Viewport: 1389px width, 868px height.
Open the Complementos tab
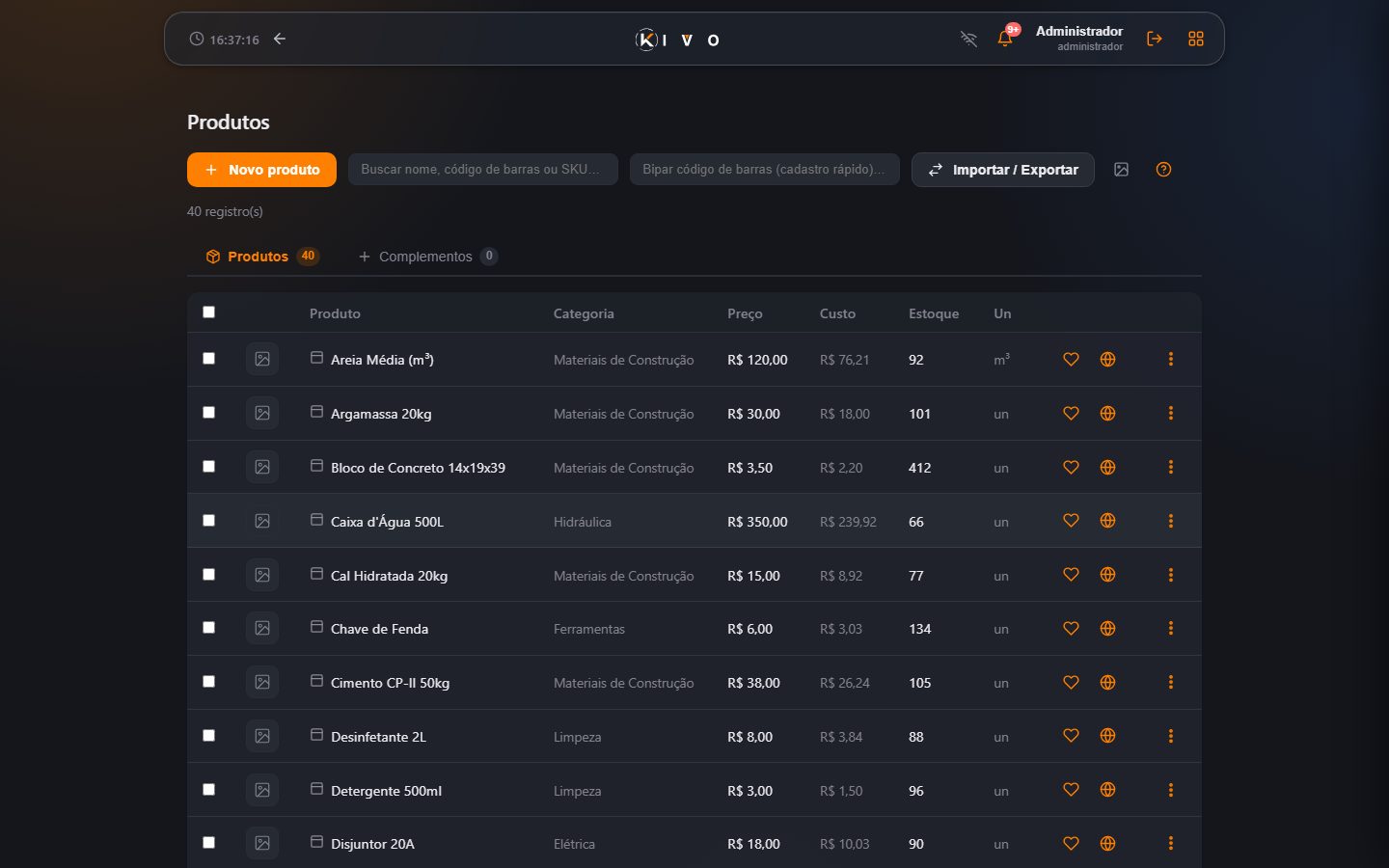[x=427, y=257]
